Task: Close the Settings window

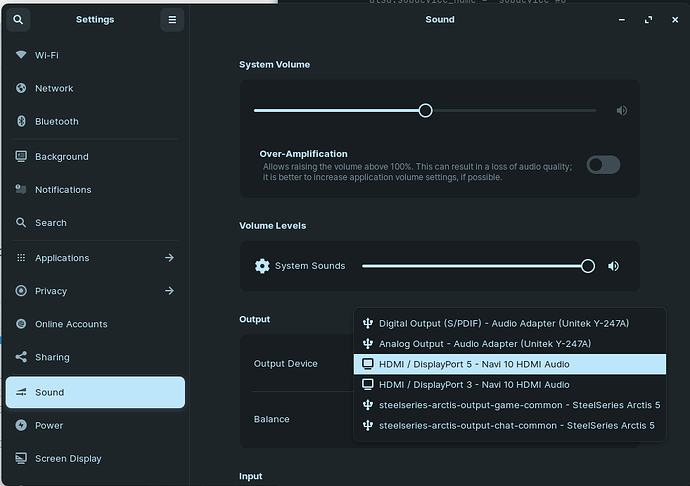Action: [x=675, y=20]
